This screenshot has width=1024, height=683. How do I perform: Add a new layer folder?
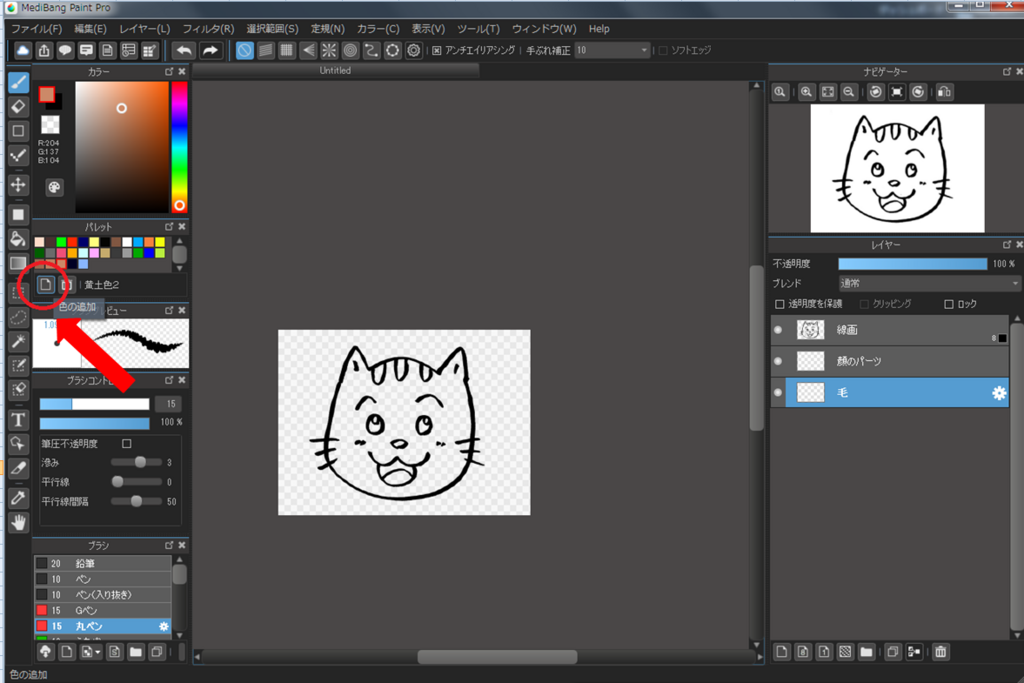point(866,652)
